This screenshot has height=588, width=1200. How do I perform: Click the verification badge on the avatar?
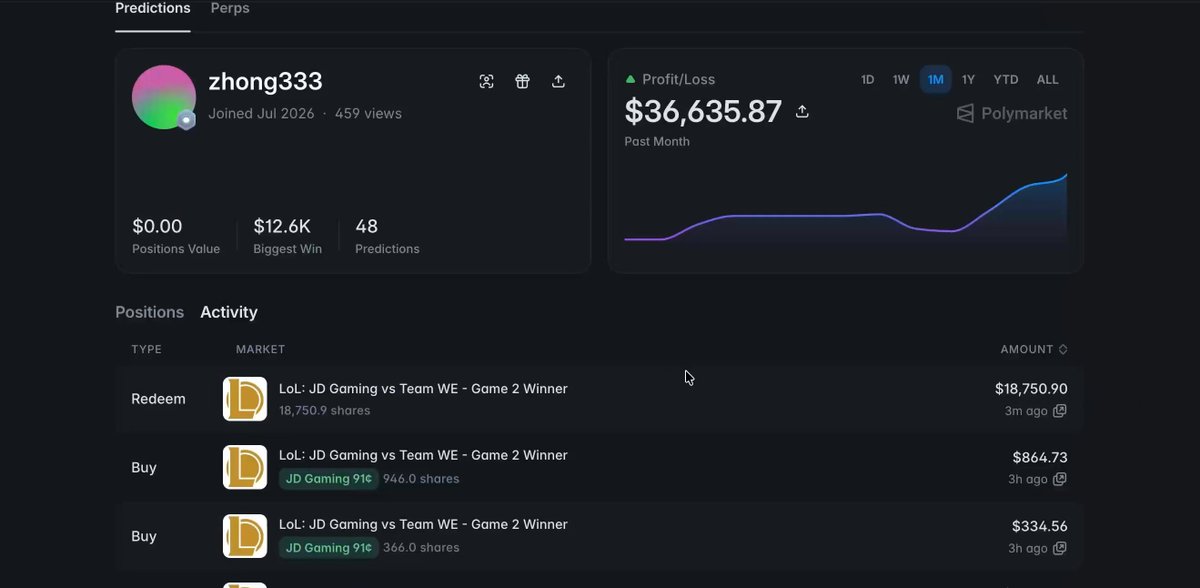pyautogui.click(x=186, y=120)
